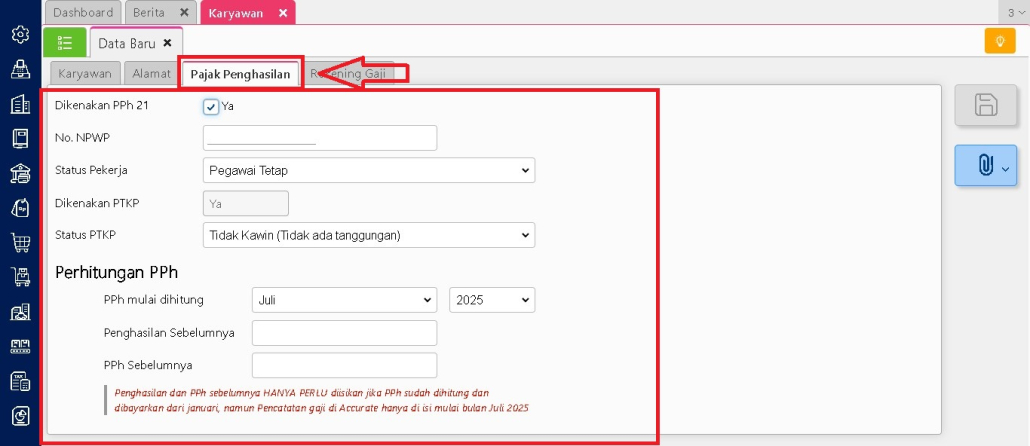
Task: Open the tax report sidebar icon
Action: (x=20, y=381)
